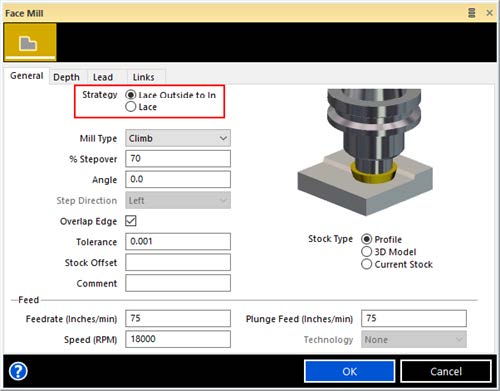
Task: Open the Step Direction dropdown
Action: [x=178, y=200]
